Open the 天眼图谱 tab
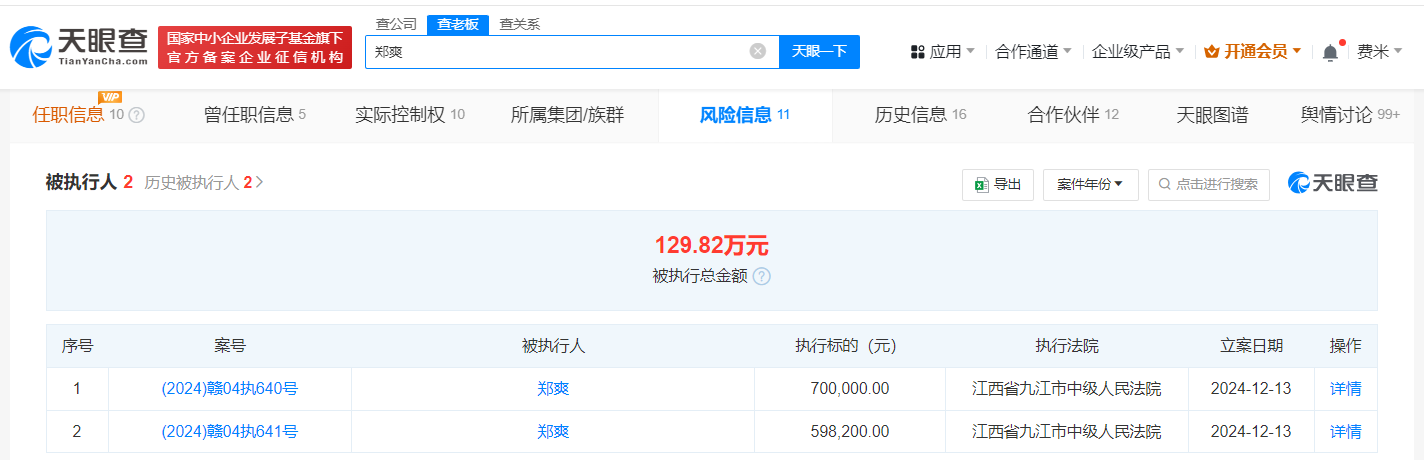The height and width of the screenshot is (460, 1424). (1213, 115)
